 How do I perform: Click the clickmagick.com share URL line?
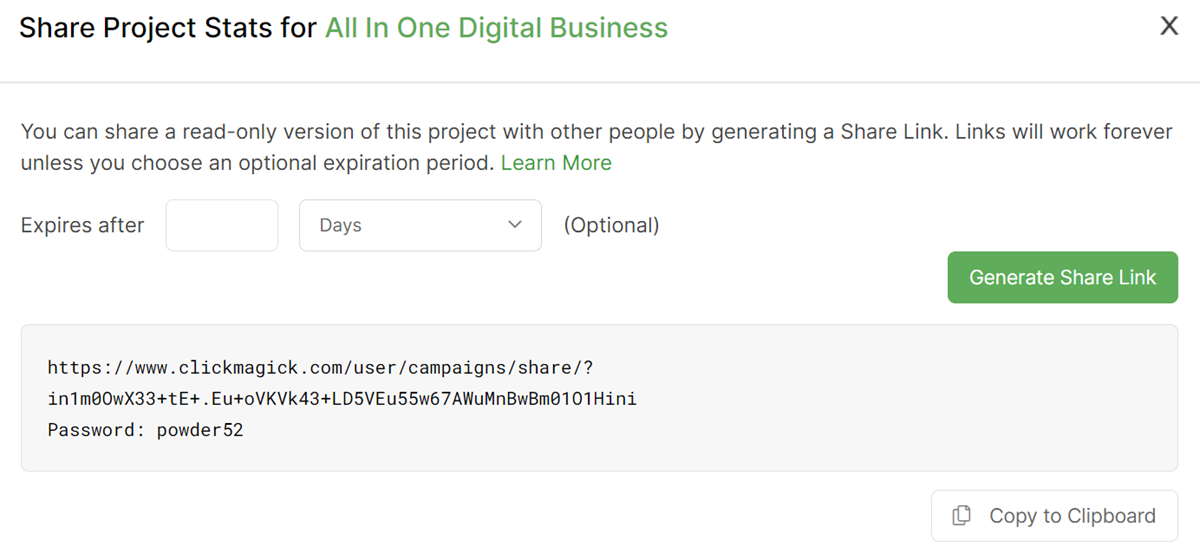click(321, 367)
